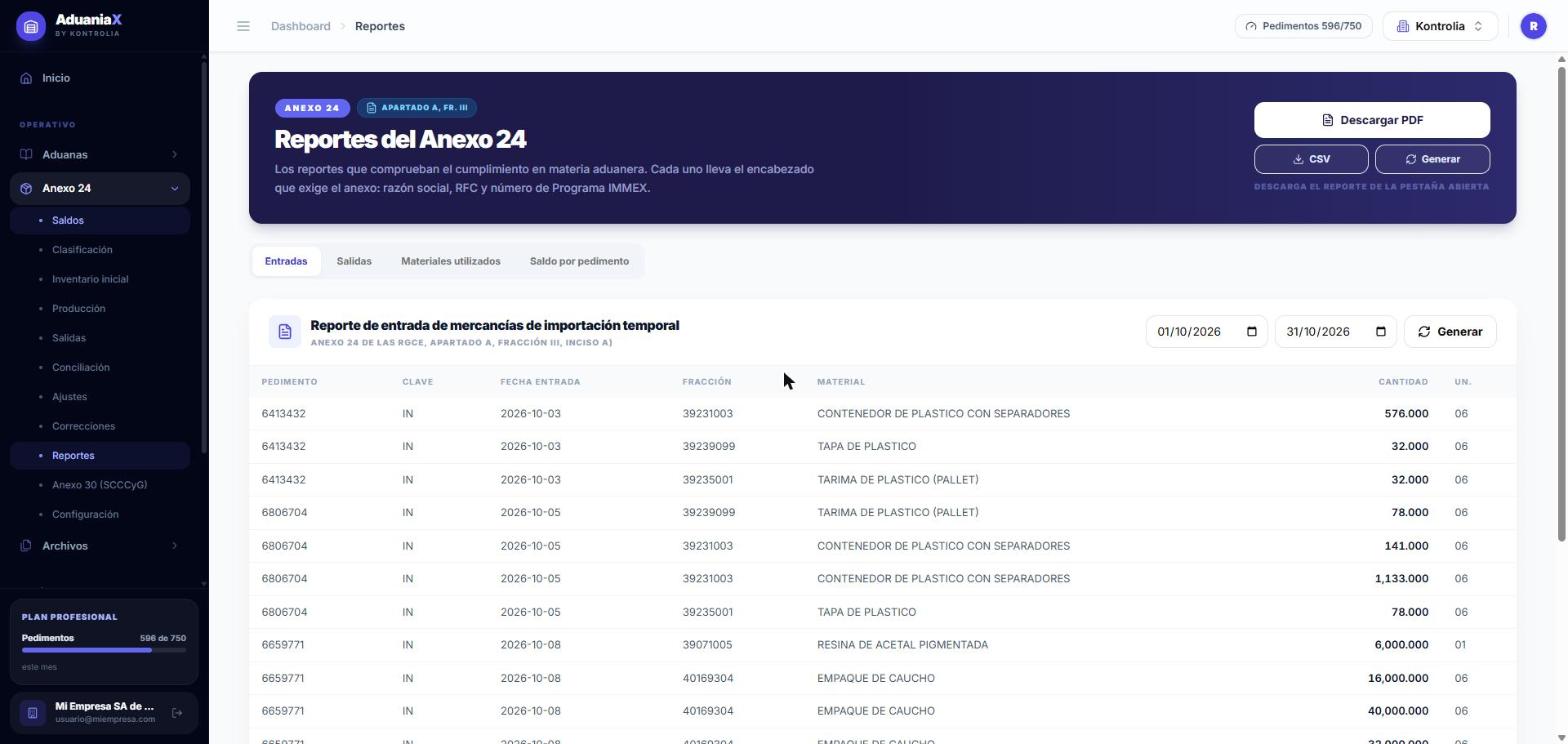Viewport: 1568px width, 744px height.
Task: Open the Kontrolia organization dropdown
Action: [x=1440, y=26]
